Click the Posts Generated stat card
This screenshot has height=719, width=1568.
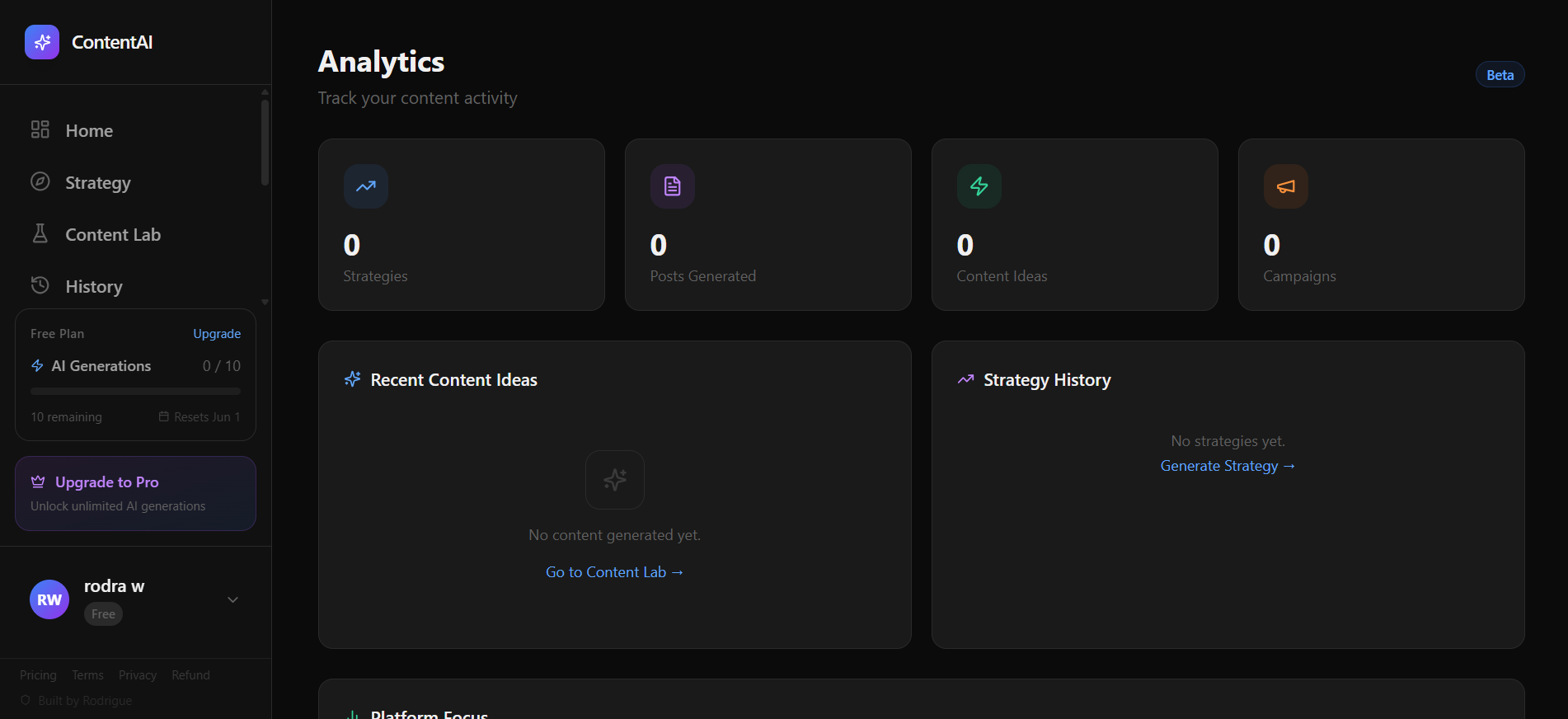[x=768, y=224]
